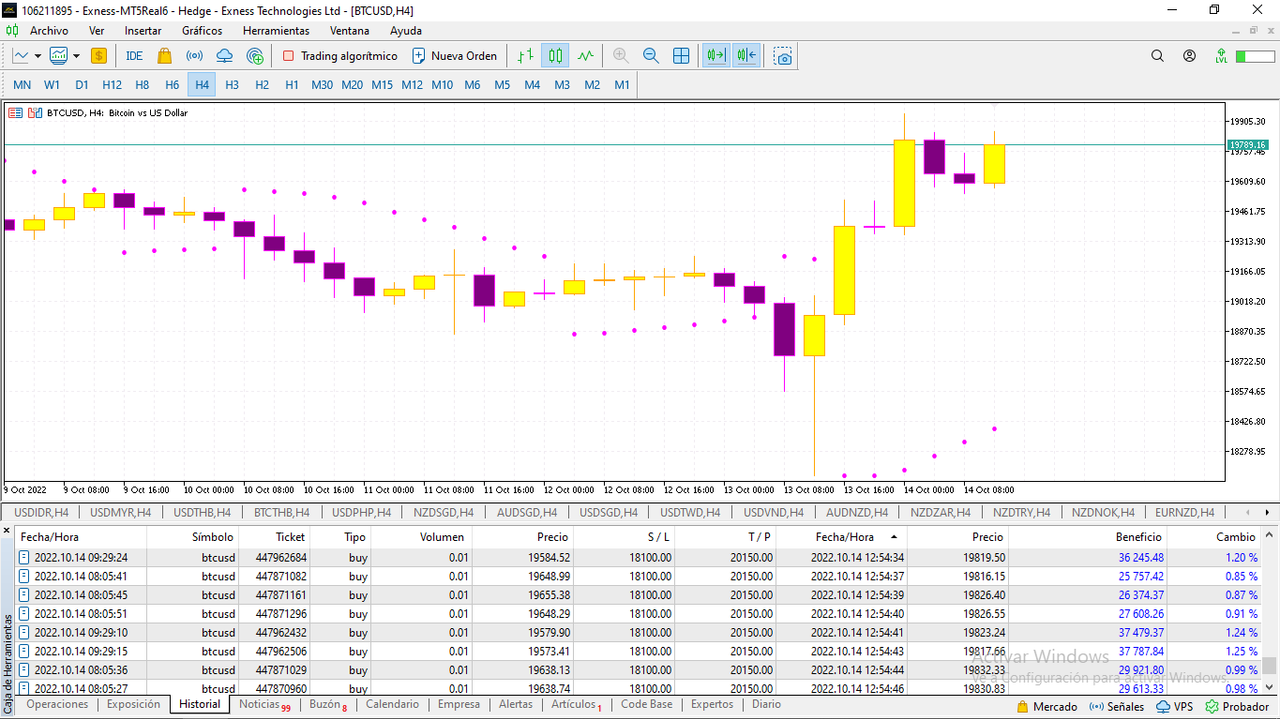This screenshot has width=1280, height=719.
Task: Switch to the Operaciones tab
Action: [57, 705]
